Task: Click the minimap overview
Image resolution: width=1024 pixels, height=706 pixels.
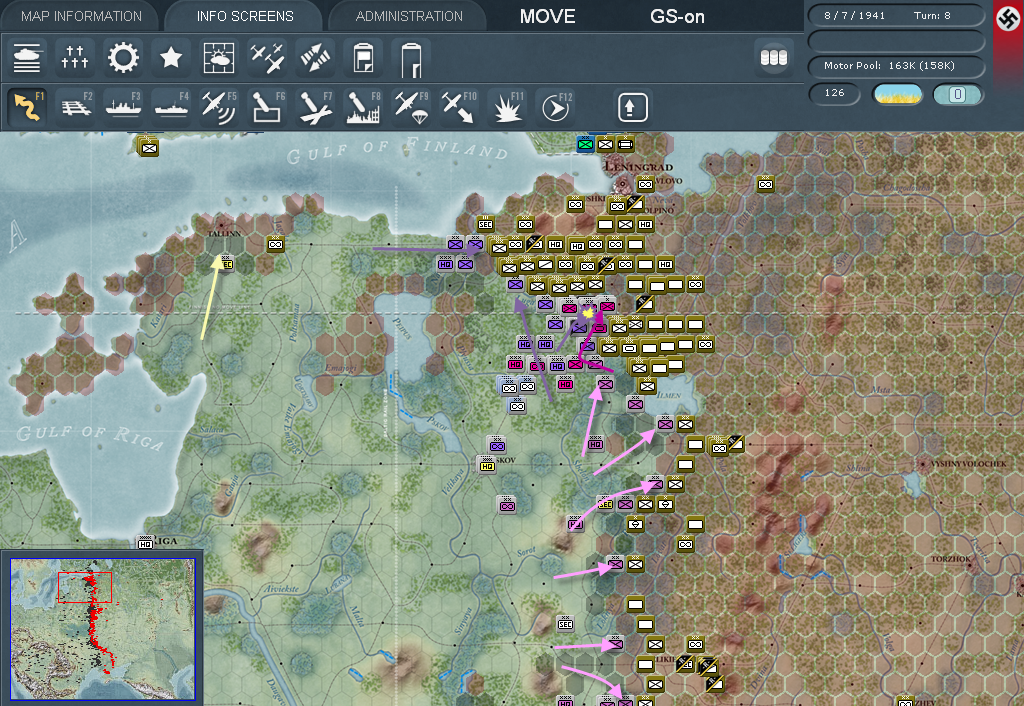Action: (103, 630)
